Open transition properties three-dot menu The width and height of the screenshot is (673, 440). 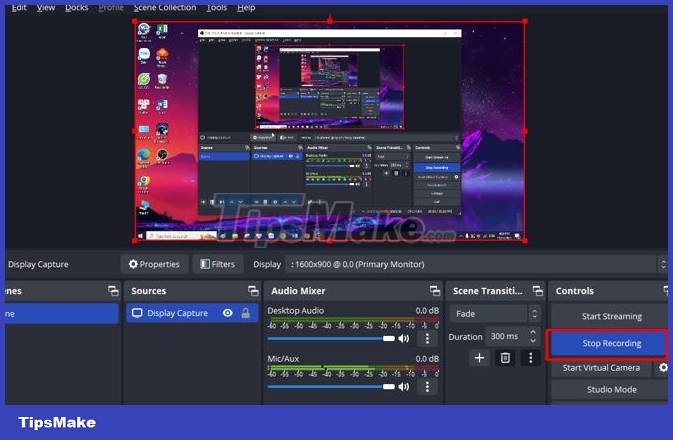(530, 357)
